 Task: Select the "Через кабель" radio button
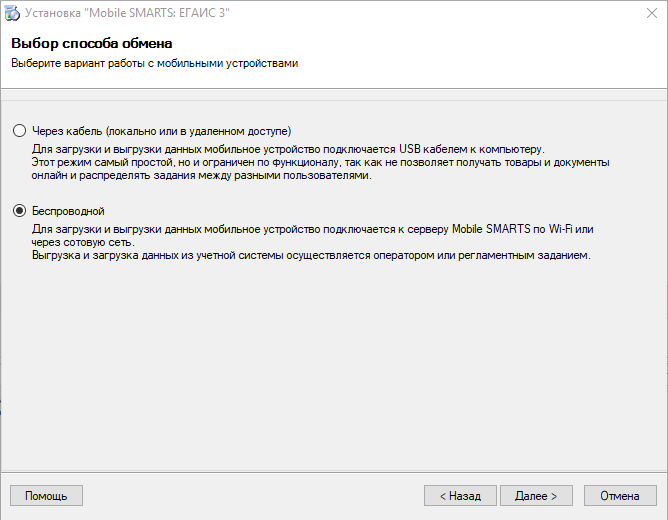point(20,131)
